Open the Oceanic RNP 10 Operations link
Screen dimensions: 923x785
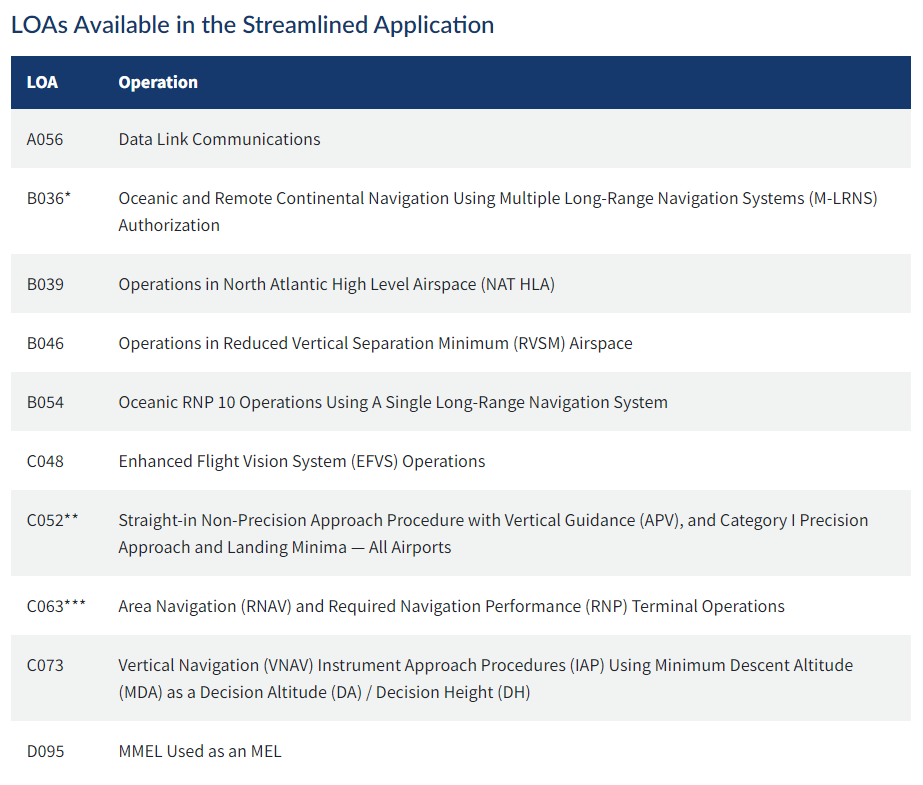pos(393,402)
